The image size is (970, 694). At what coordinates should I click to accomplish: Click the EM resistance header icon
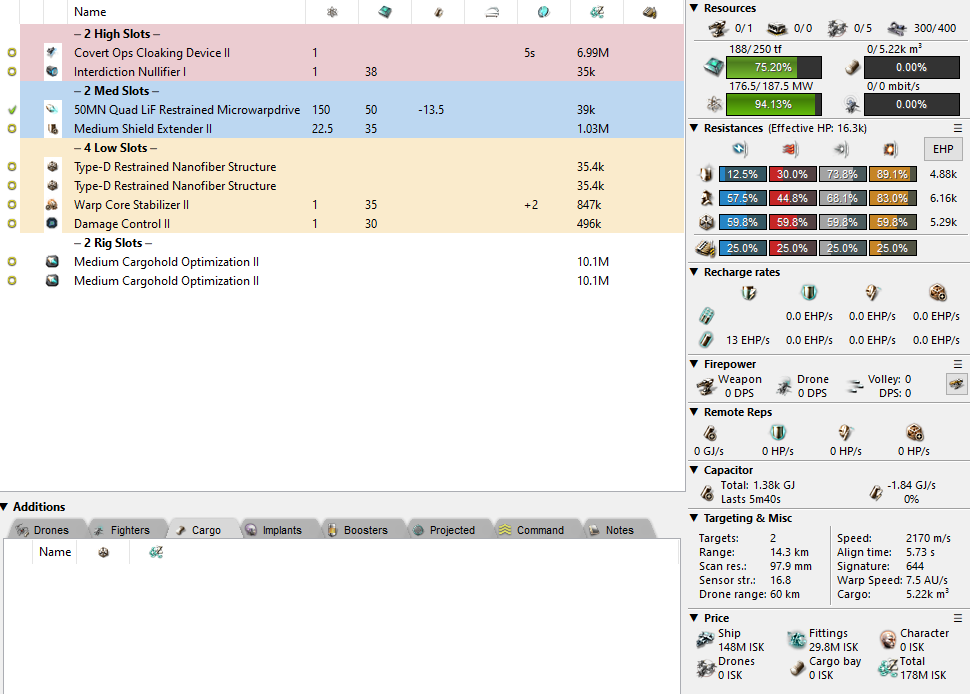pyautogui.click(x=740, y=150)
